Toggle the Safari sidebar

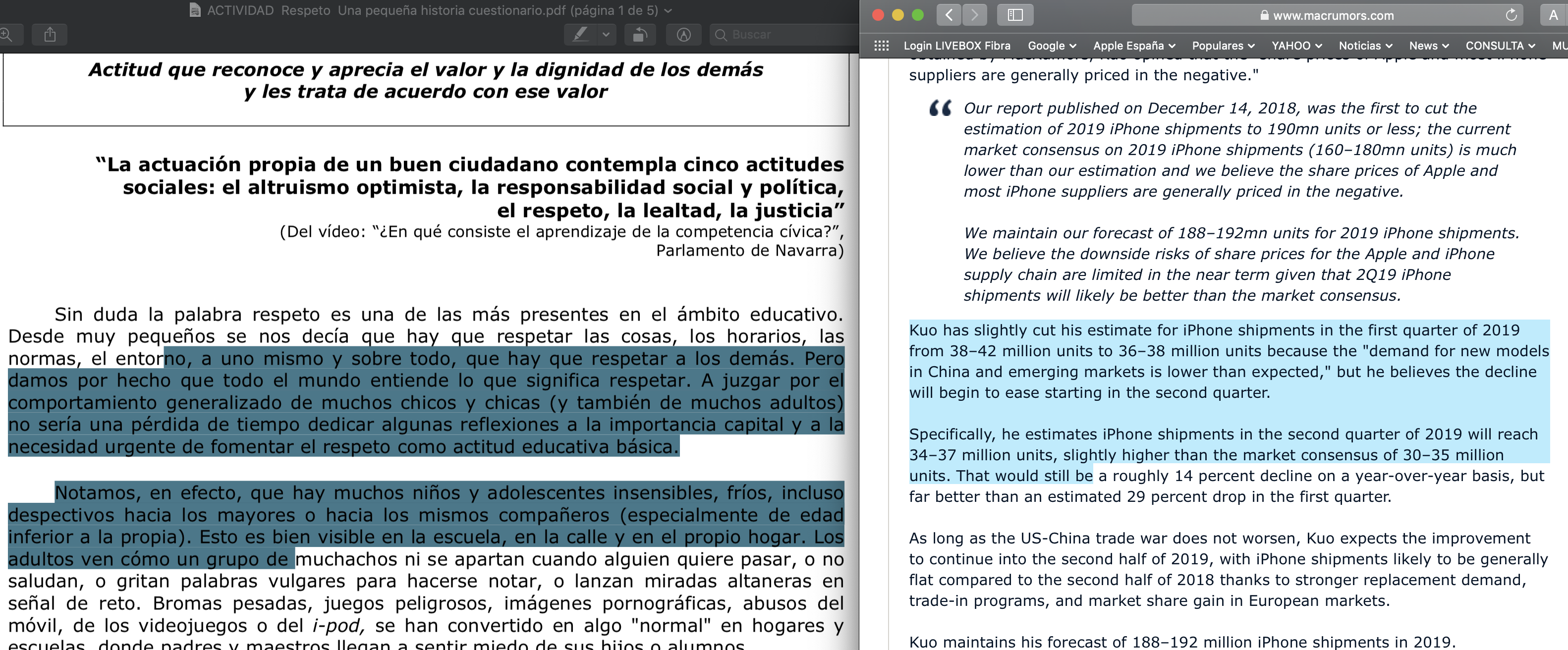1015,15
